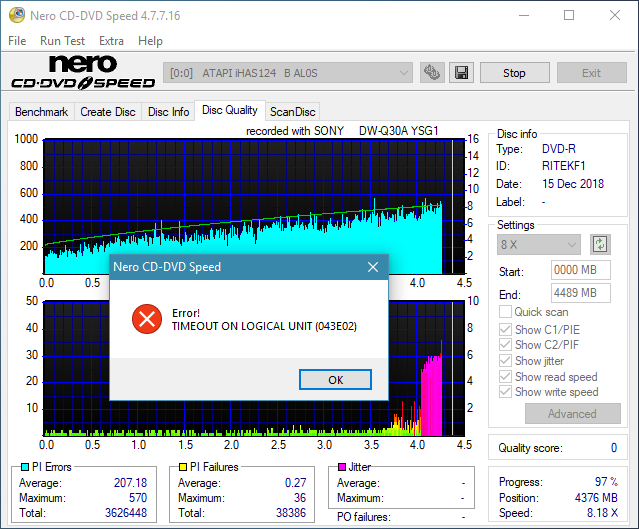Click the PI Errors average 207.18

(x=130, y=483)
